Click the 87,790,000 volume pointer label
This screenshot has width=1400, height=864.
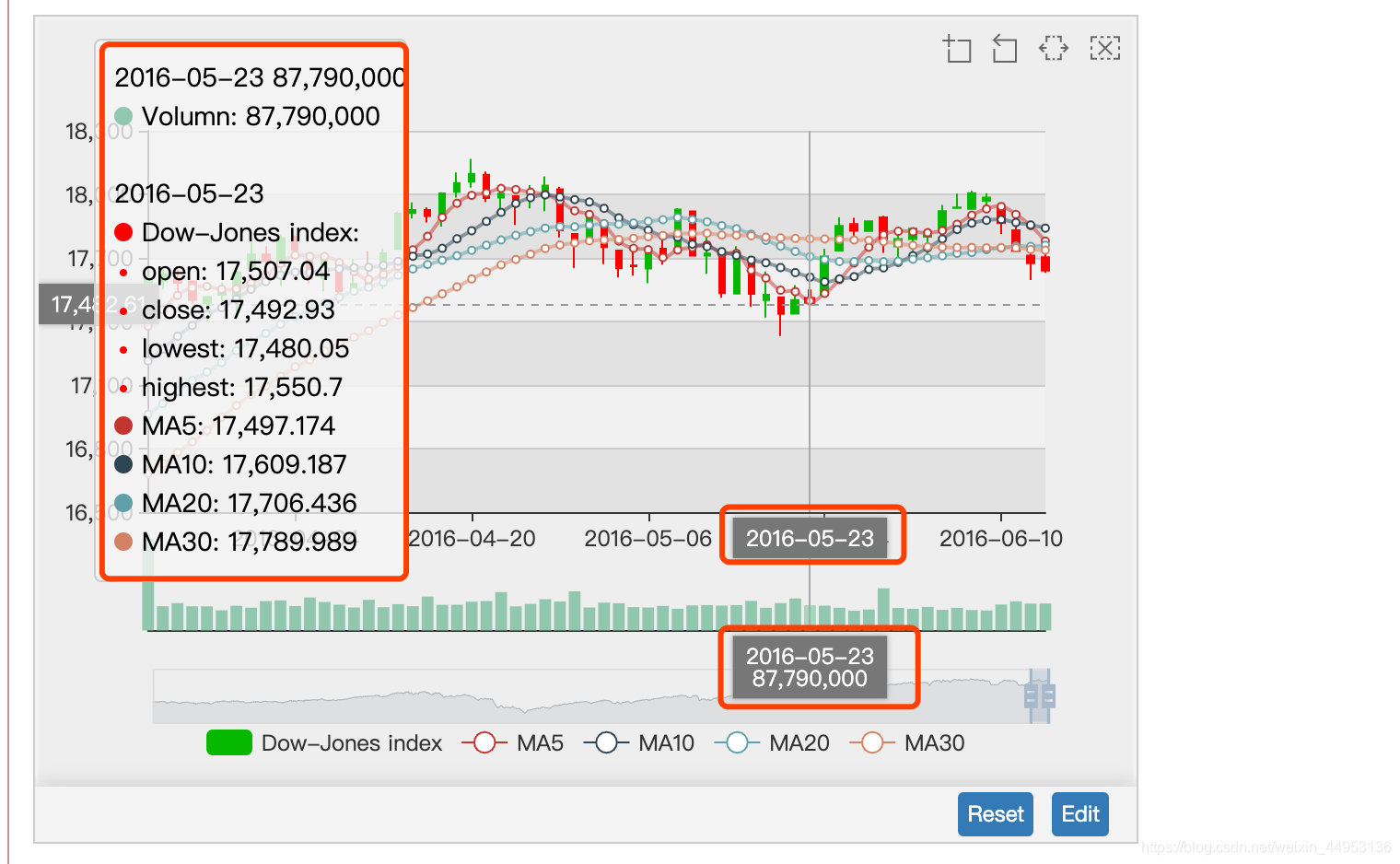click(810, 668)
